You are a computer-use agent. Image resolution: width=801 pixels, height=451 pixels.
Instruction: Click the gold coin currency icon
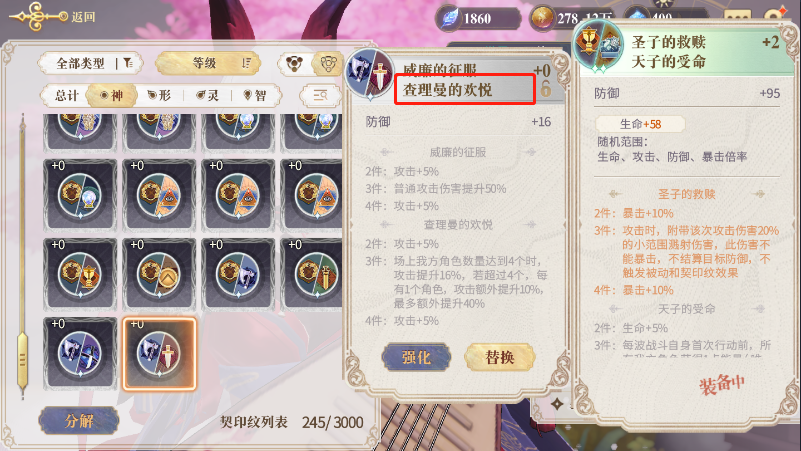(x=542, y=18)
